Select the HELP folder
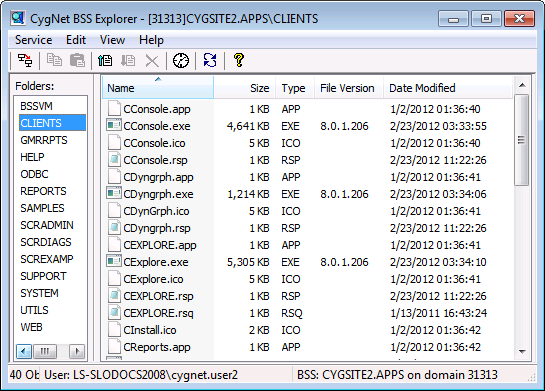Image resolution: width=545 pixels, height=391 pixels. (32, 157)
